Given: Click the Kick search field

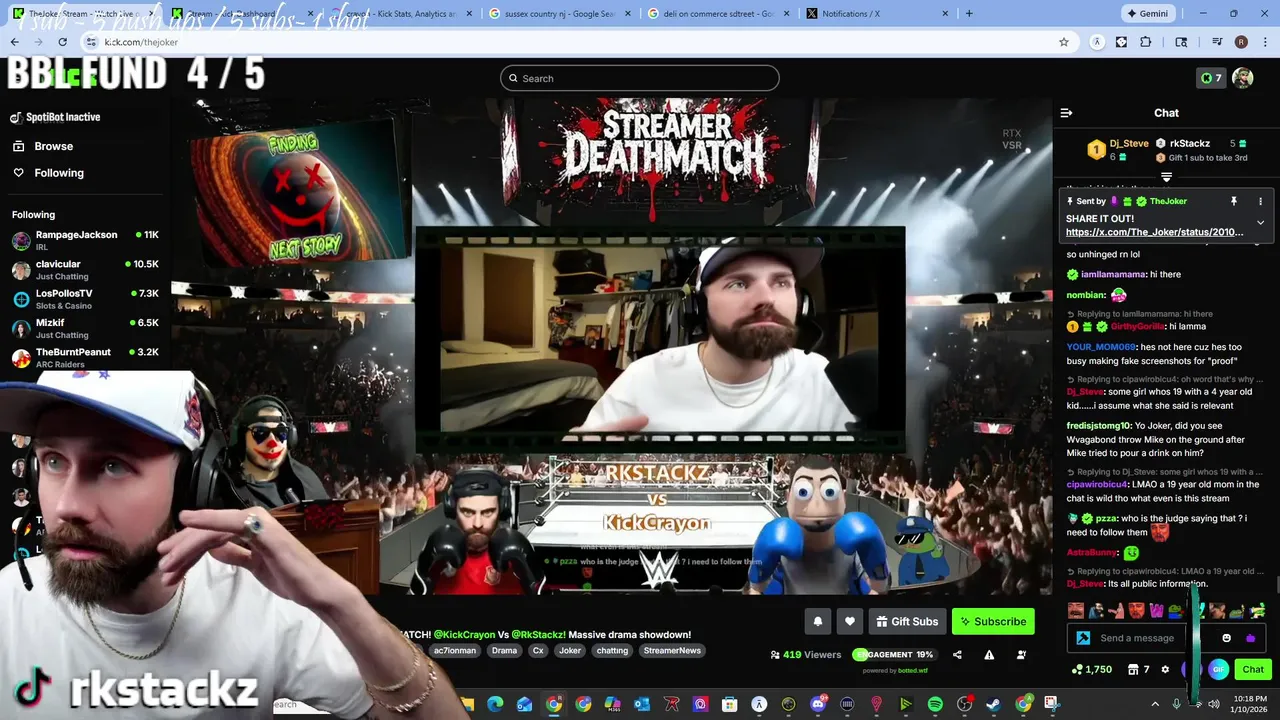Looking at the screenshot, I should click(640, 78).
